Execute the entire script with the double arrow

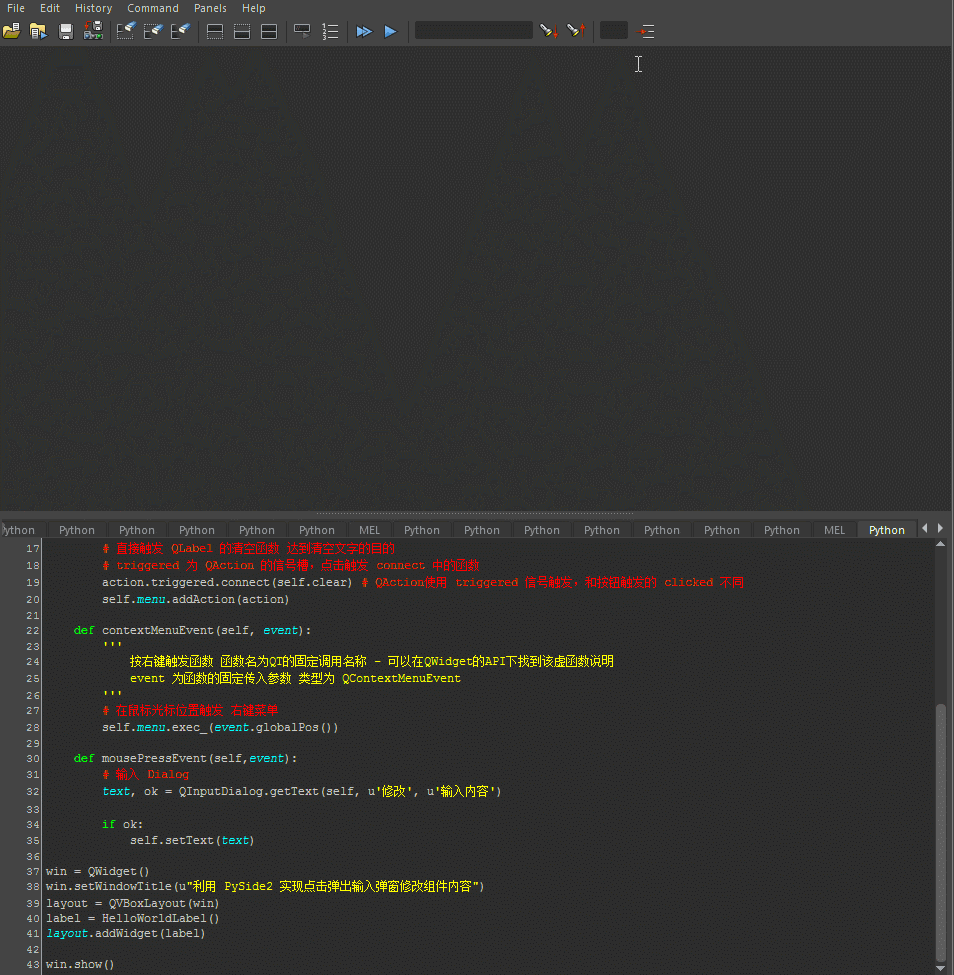click(363, 30)
